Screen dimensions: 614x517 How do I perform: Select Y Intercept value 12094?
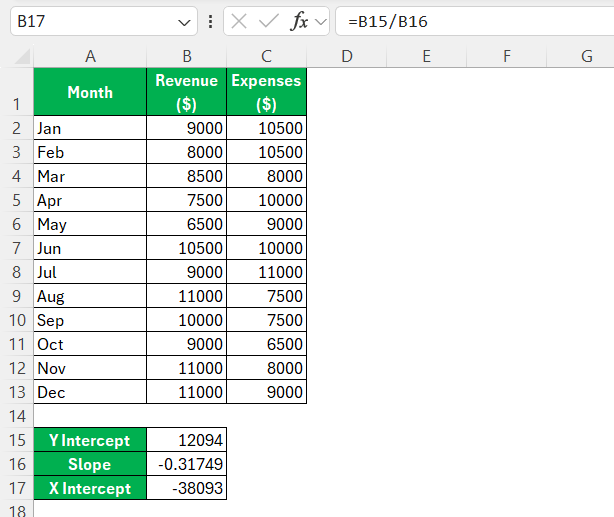coord(187,440)
